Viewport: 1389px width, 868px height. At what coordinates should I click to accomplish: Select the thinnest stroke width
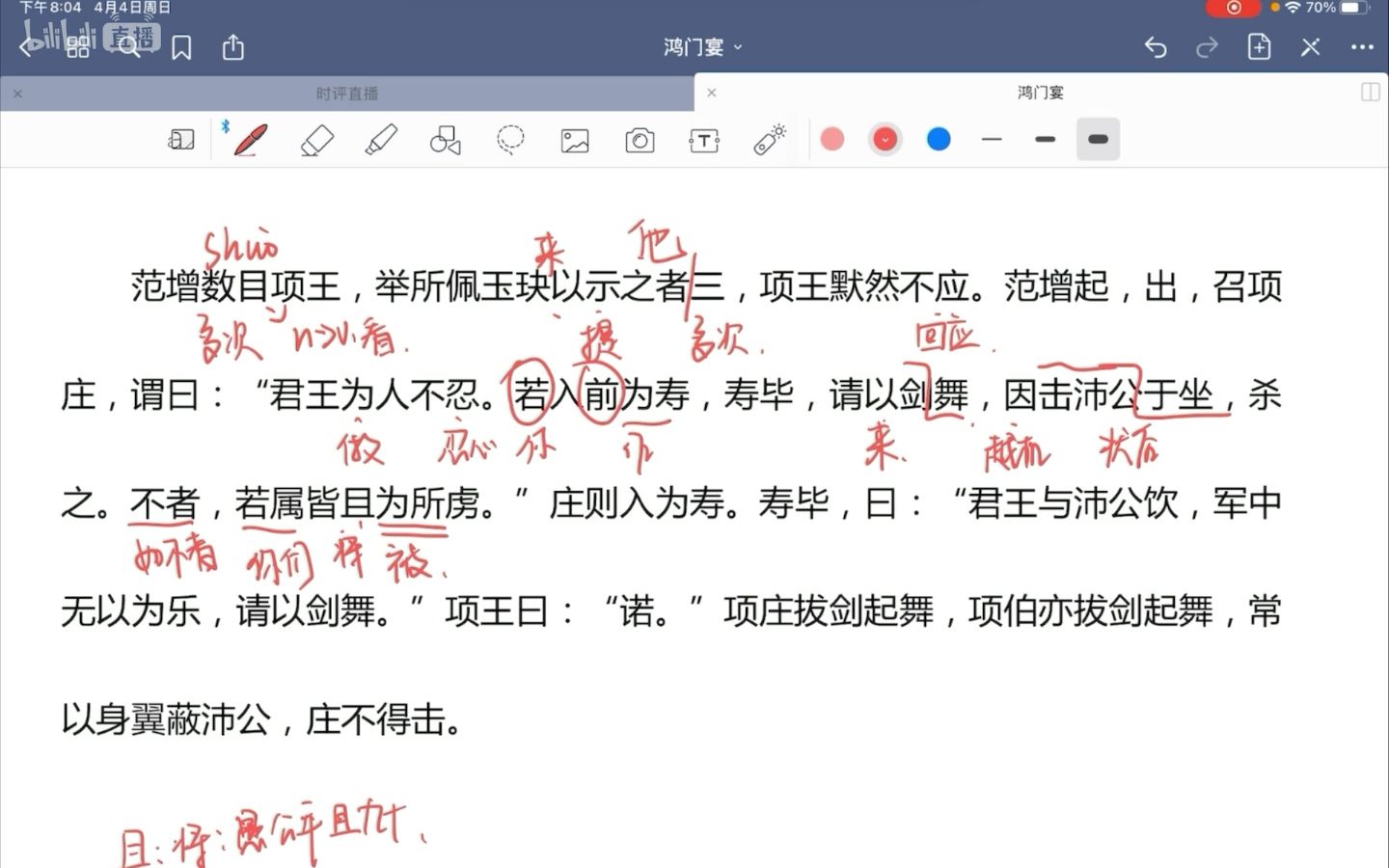click(x=992, y=140)
